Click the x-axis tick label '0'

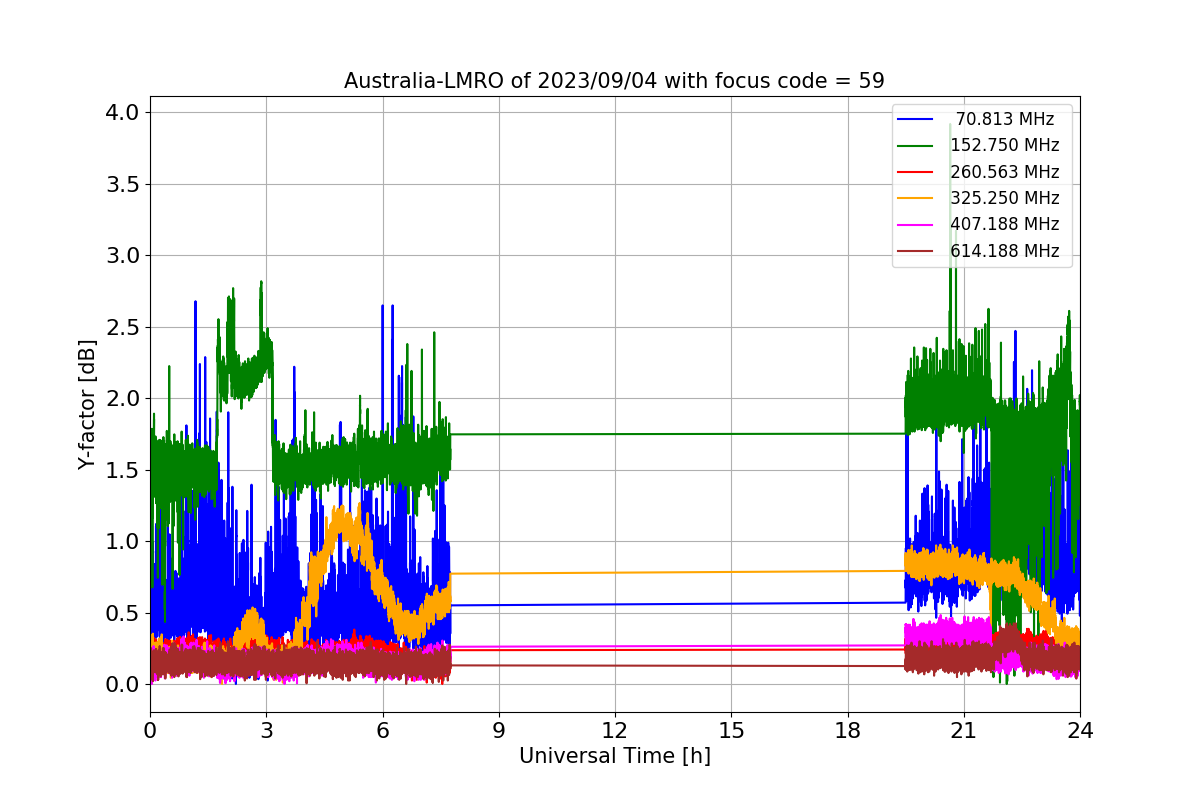[150, 730]
